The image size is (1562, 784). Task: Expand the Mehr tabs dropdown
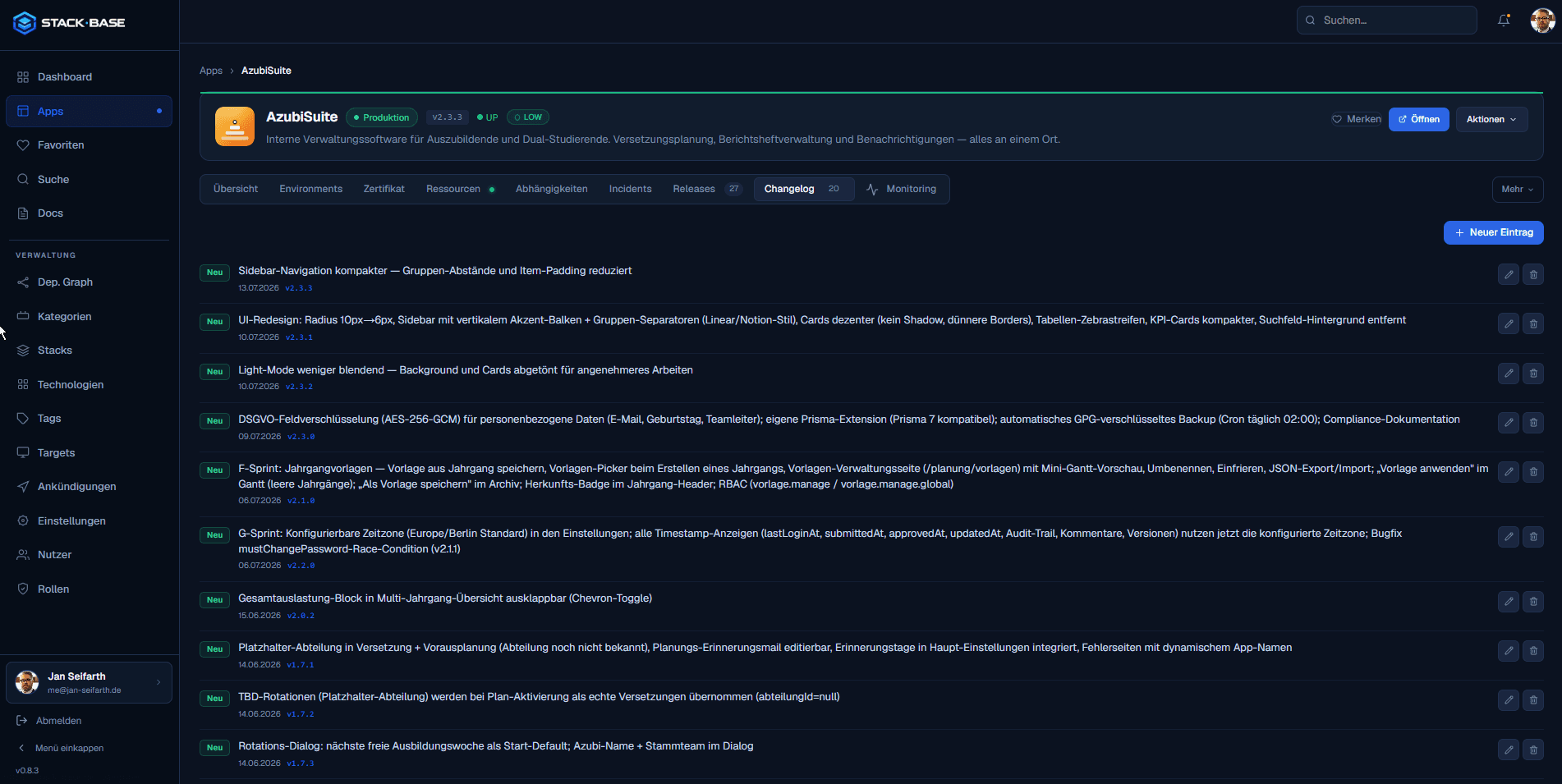click(x=1518, y=189)
